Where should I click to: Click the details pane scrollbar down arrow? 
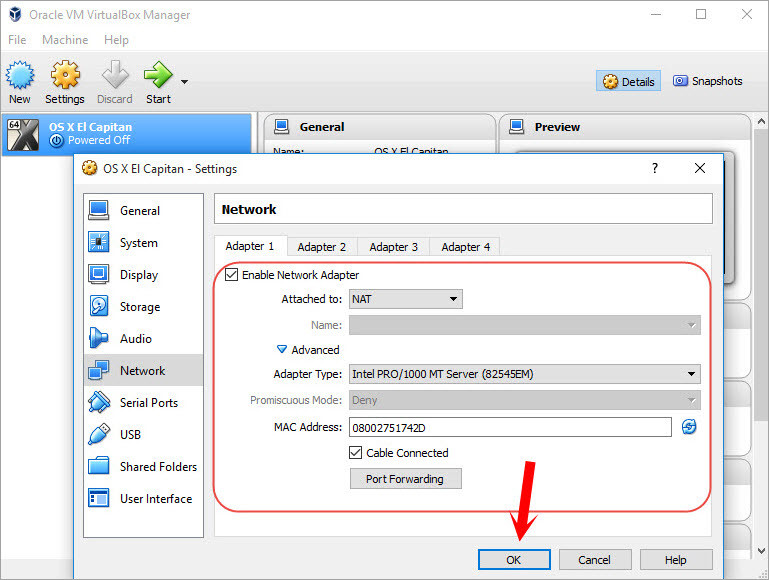tap(761, 551)
